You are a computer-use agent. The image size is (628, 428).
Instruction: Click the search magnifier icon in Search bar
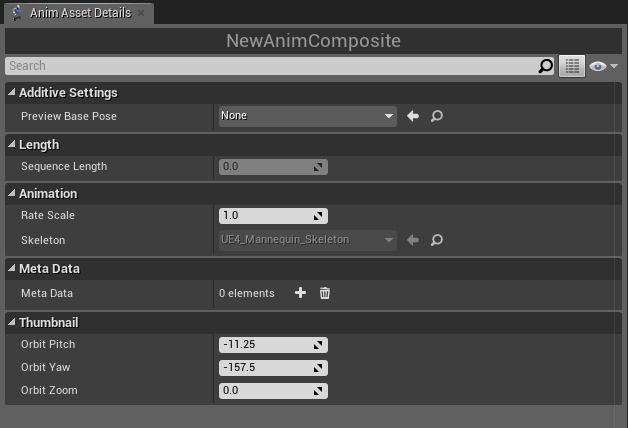pyautogui.click(x=545, y=66)
